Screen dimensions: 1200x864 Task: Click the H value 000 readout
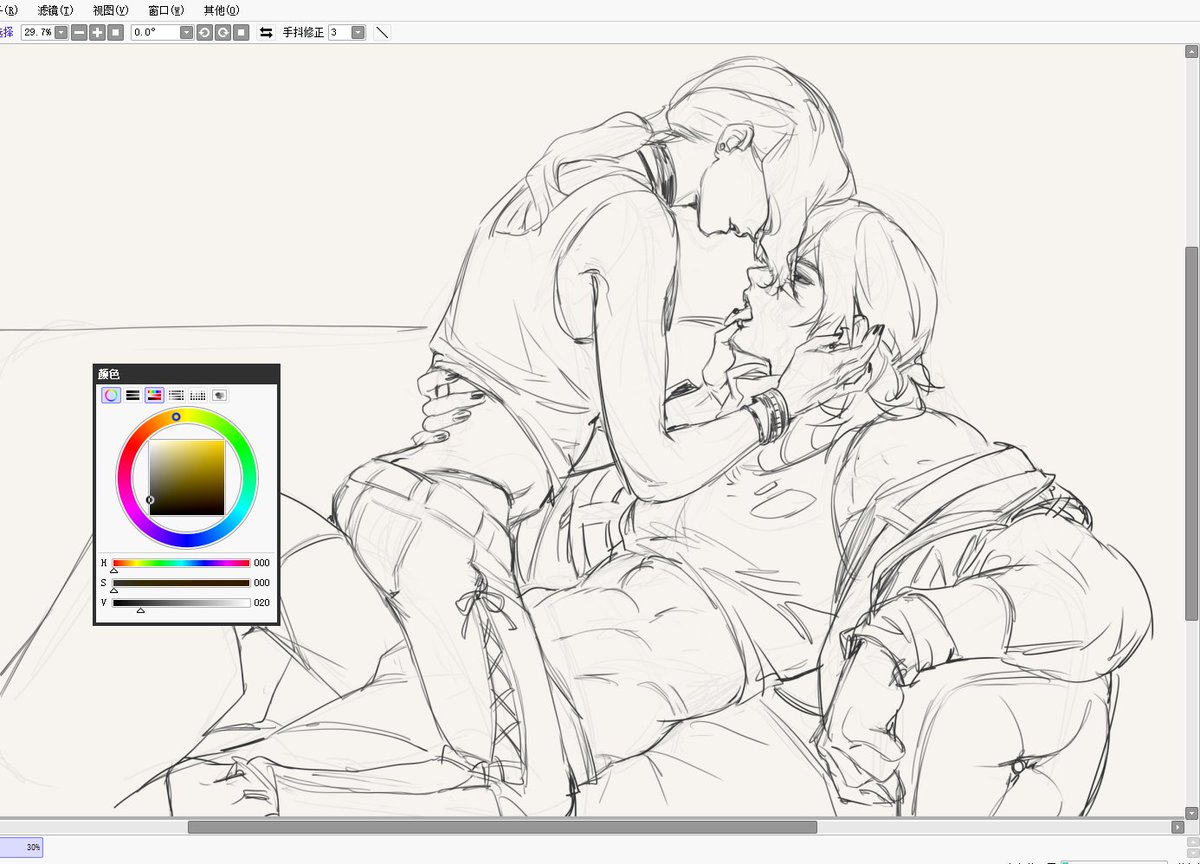point(262,563)
